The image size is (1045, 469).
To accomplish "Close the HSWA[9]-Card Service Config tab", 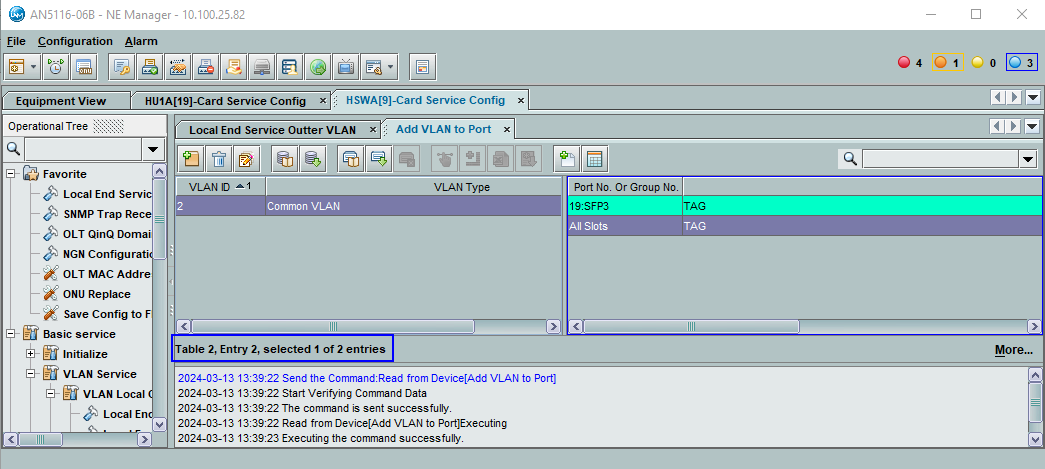I will (x=521, y=101).
